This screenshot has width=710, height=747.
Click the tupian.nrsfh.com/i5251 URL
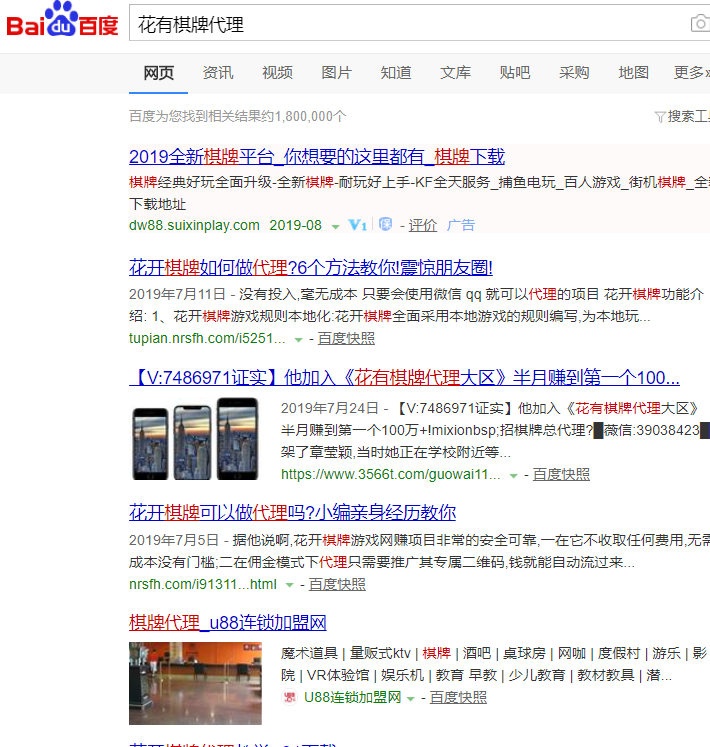point(207,339)
